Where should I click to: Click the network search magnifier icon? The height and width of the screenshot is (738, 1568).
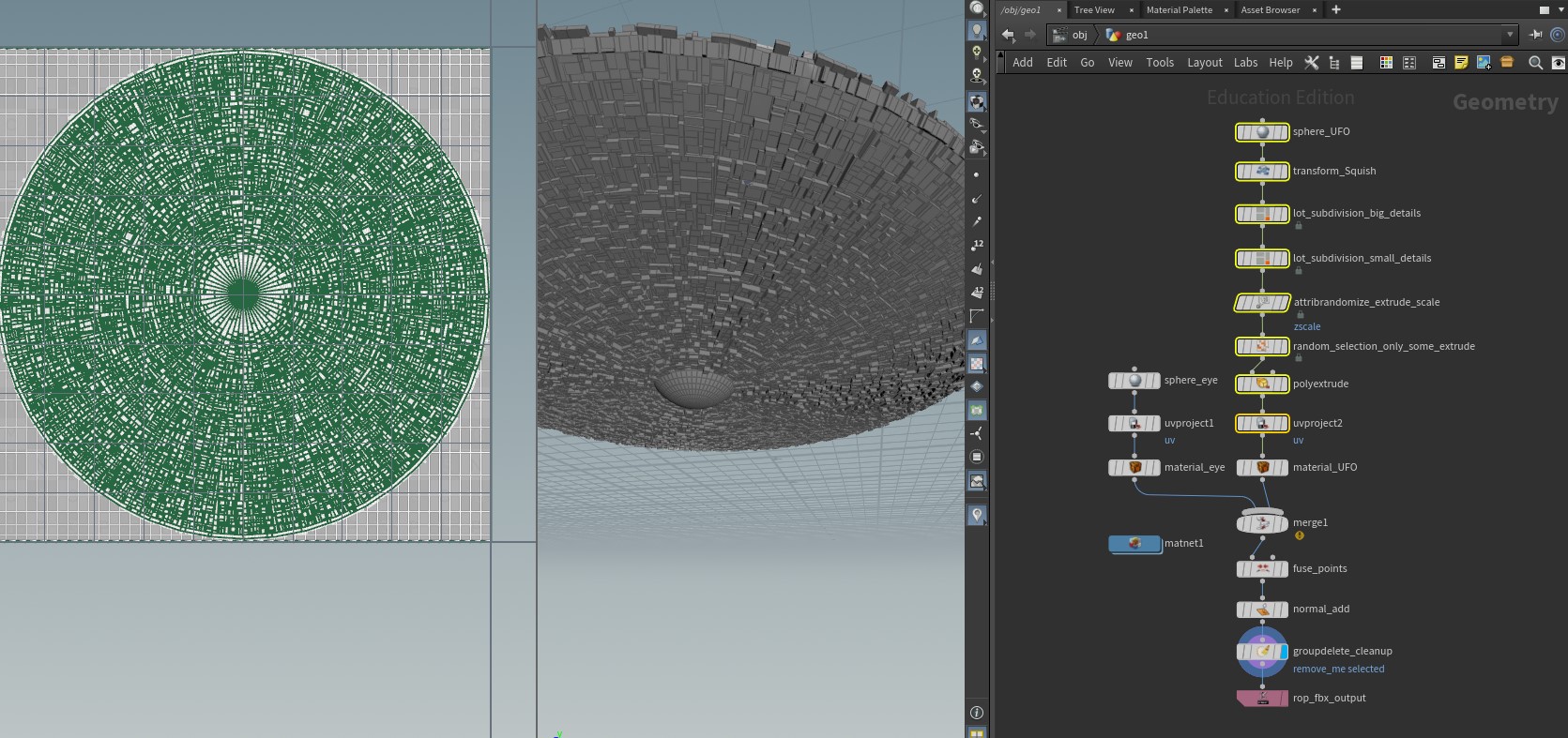tap(1535, 63)
